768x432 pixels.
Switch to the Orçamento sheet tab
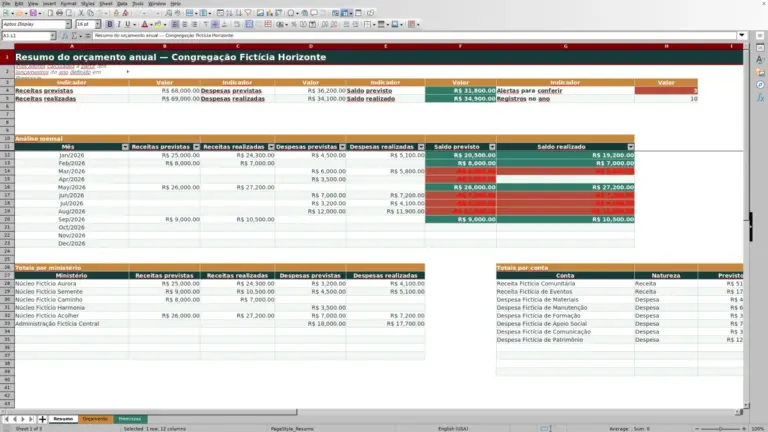pyautogui.click(x=95, y=419)
